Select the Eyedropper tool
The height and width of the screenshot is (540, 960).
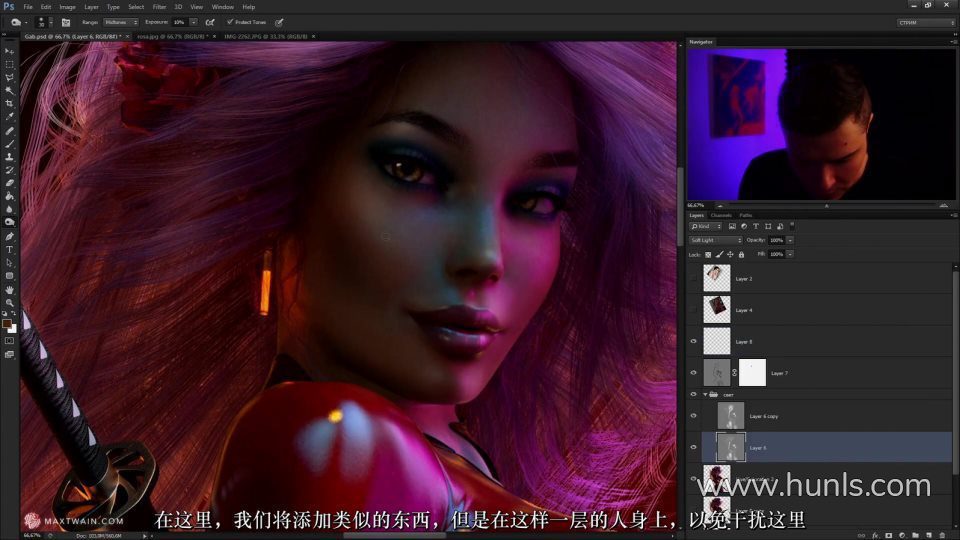click(9, 116)
